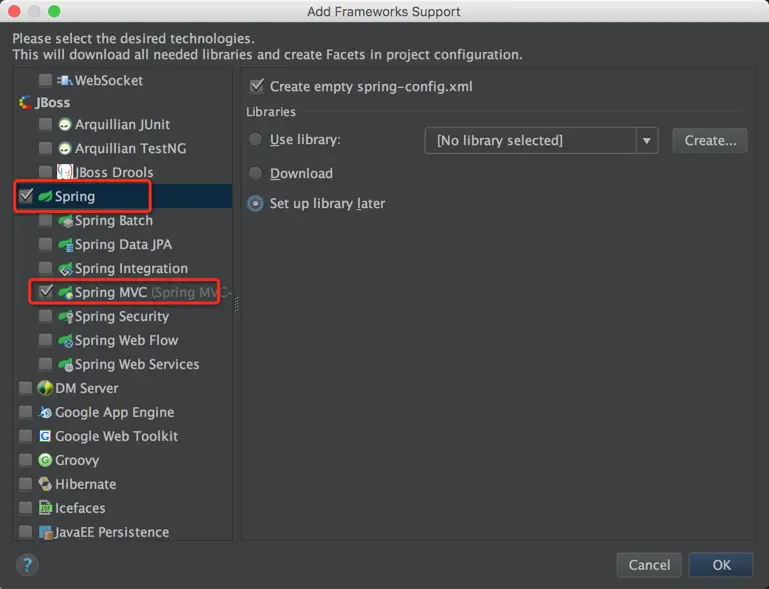This screenshot has width=769, height=589.
Task: Check the Spring Data JPA checkbox
Action: (45, 244)
